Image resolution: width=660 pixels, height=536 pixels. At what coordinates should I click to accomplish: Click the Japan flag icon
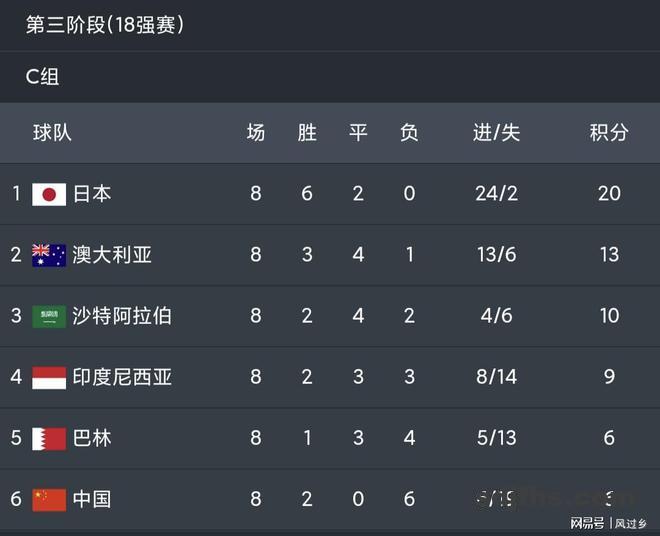(x=49, y=194)
